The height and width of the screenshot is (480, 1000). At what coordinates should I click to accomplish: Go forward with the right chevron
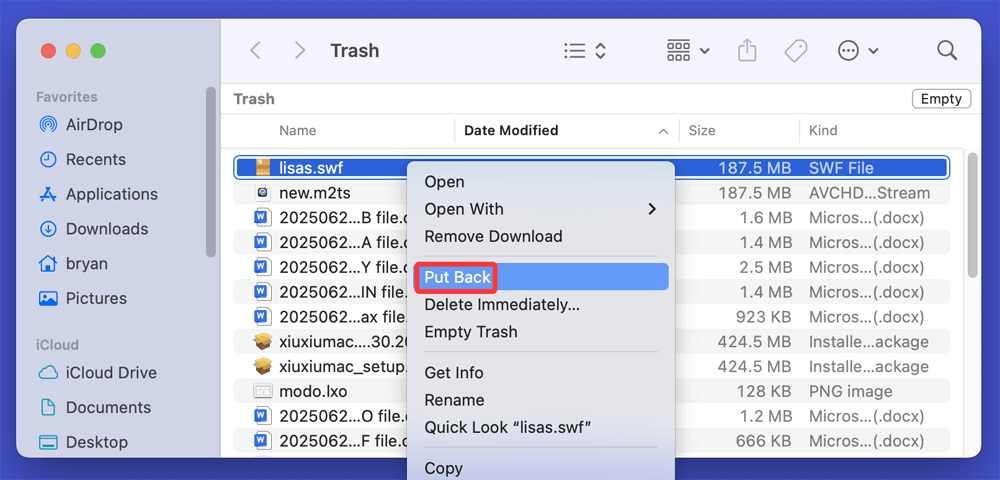pos(300,51)
